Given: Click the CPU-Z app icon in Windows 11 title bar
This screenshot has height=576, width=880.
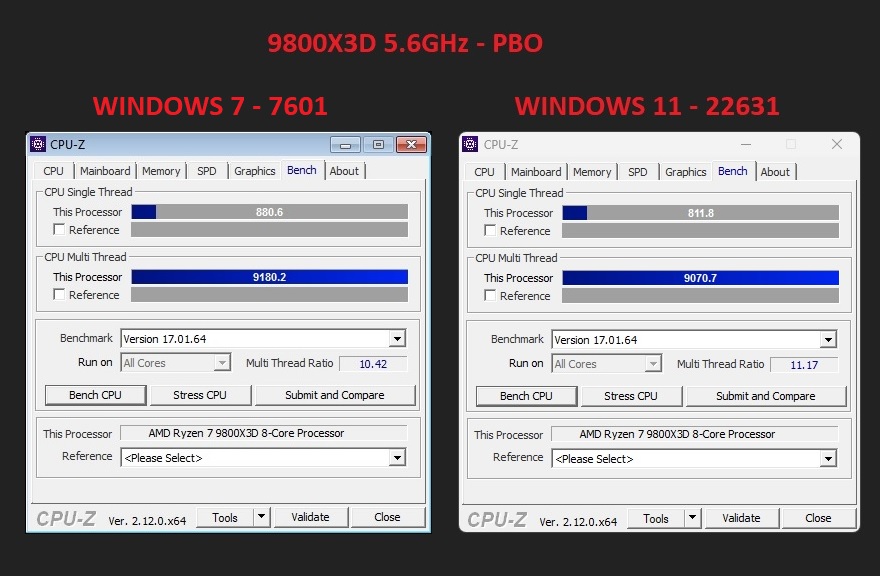Looking at the screenshot, I should pyautogui.click(x=470, y=144).
